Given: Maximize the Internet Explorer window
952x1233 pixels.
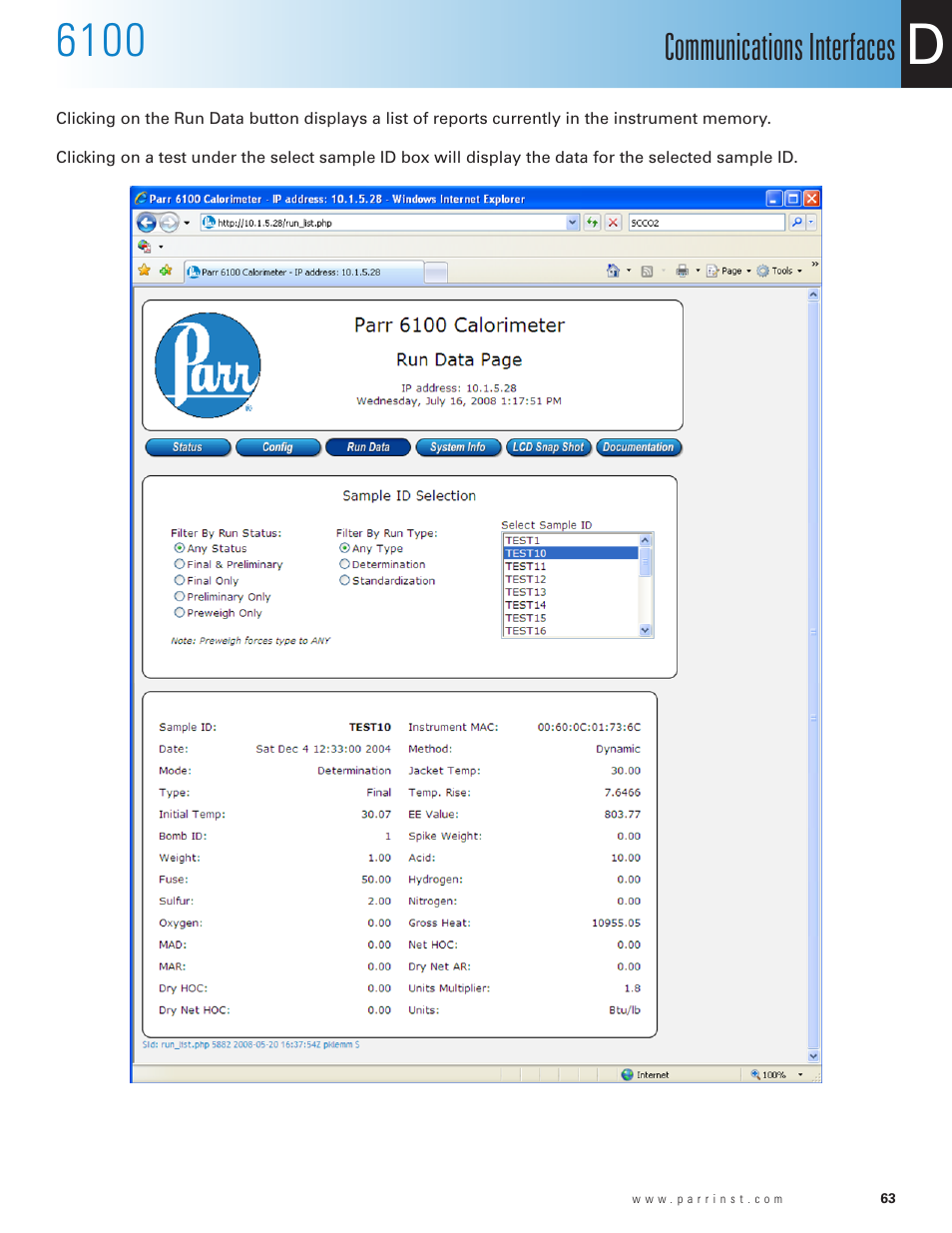Looking at the screenshot, I should 792,199.
